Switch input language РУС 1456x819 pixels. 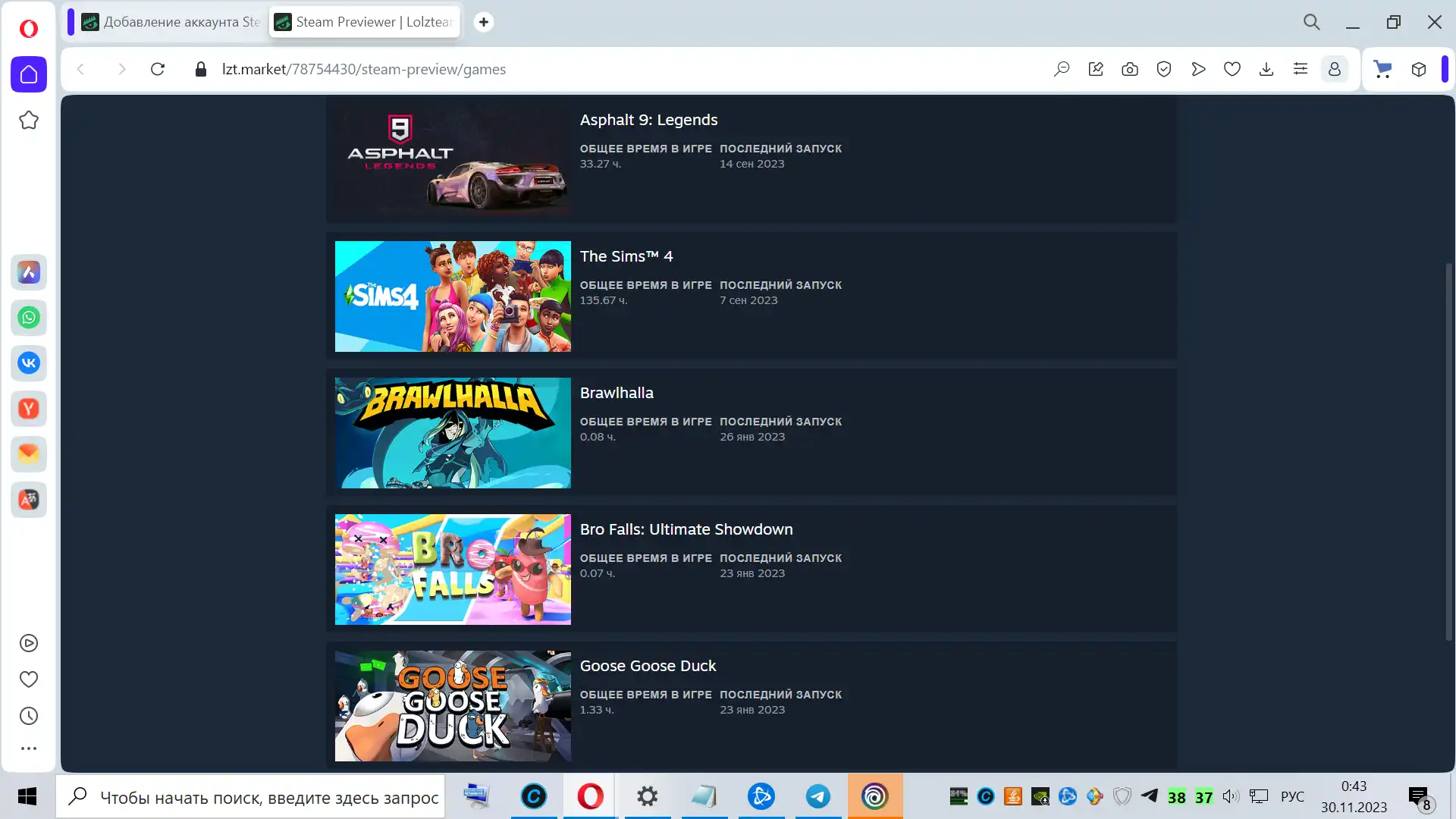[1292, 797]
